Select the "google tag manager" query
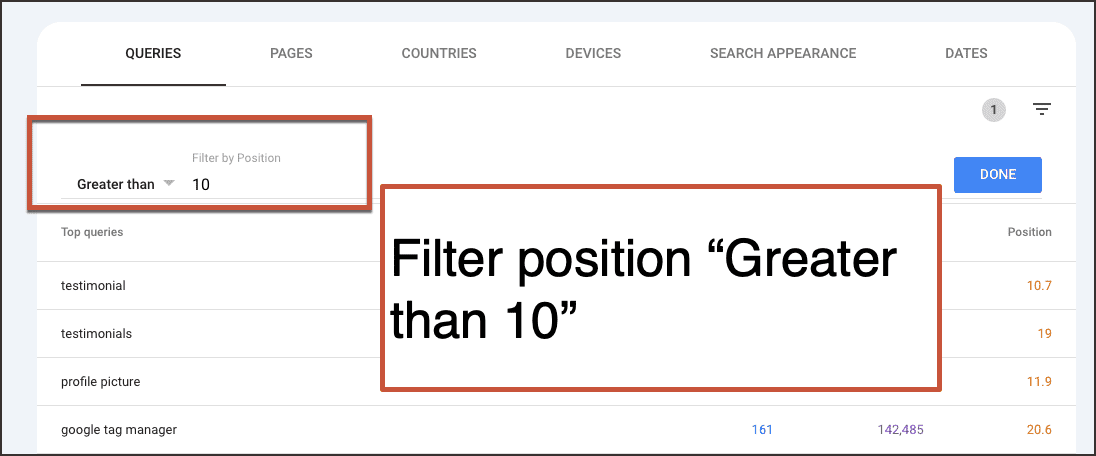Image resolution: width=1096 pixels, height=456 pixels. point(119,430)
